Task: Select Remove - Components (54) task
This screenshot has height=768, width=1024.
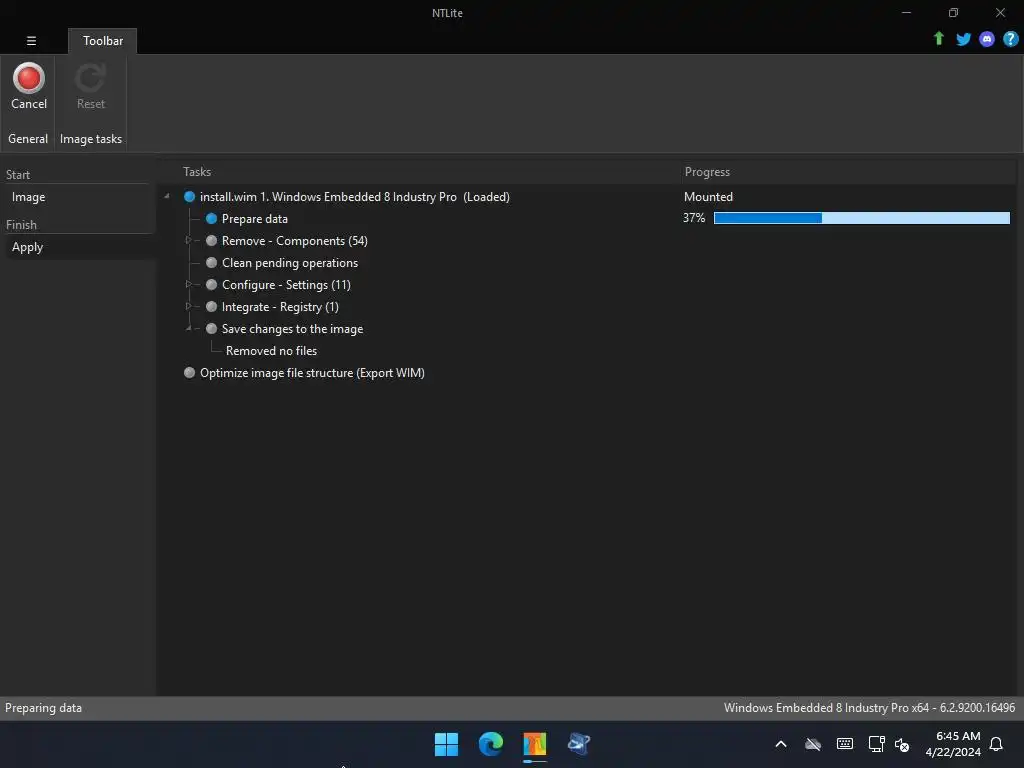Action: point(295,241)
